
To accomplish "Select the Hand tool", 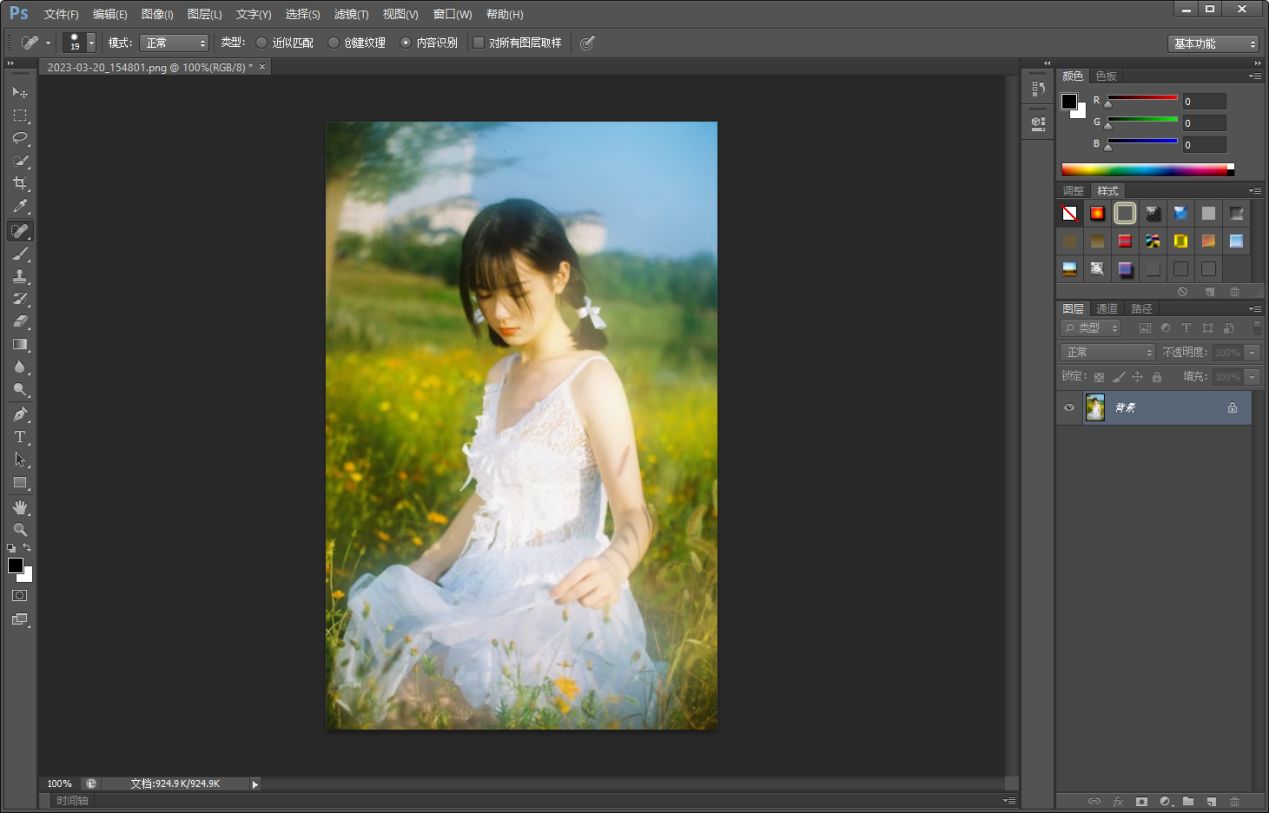I will [19, 507].
